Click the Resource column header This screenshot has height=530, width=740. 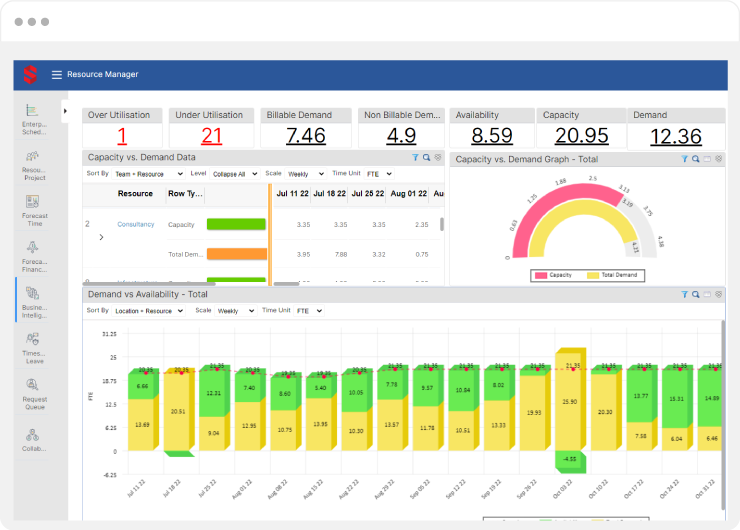135,194
